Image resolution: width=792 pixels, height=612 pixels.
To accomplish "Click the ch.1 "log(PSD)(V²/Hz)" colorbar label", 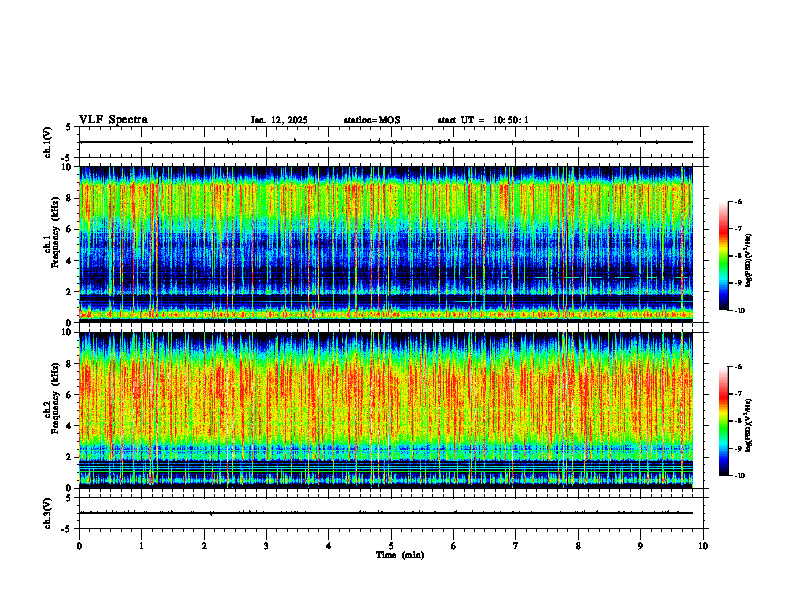I will coord(749,261).
